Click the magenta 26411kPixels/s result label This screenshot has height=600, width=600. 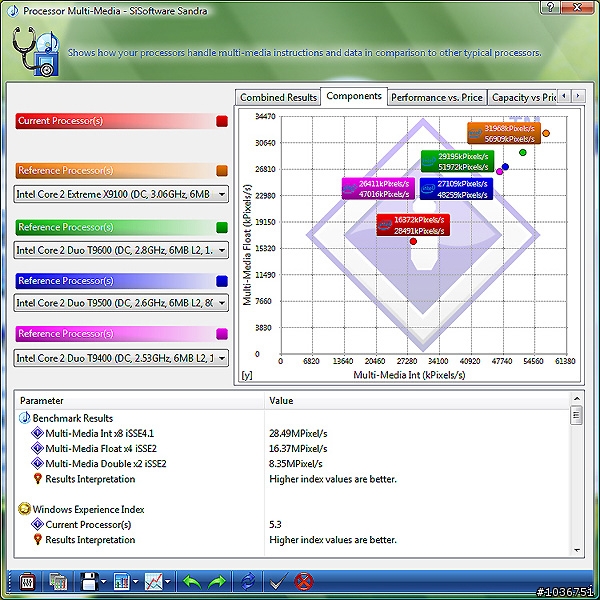click(378, 189)
